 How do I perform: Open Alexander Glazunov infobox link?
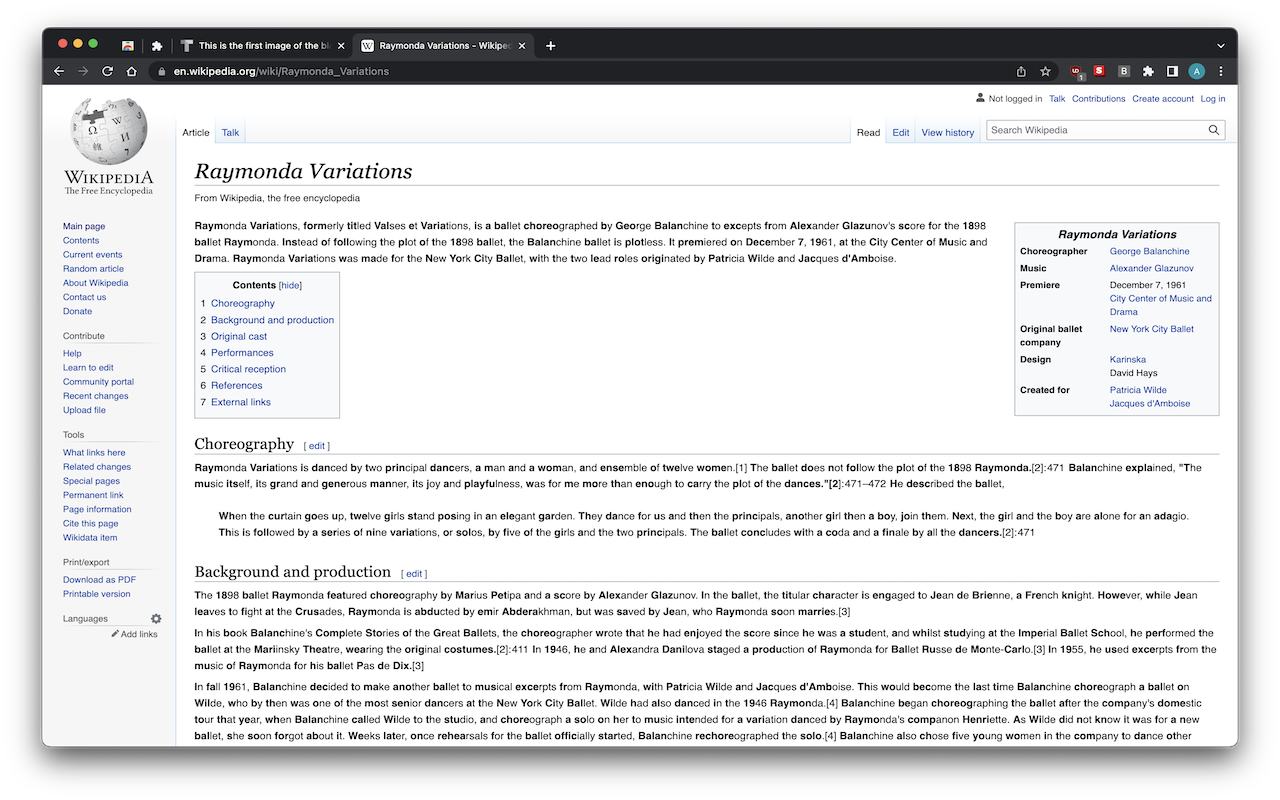click(1151, 268)
